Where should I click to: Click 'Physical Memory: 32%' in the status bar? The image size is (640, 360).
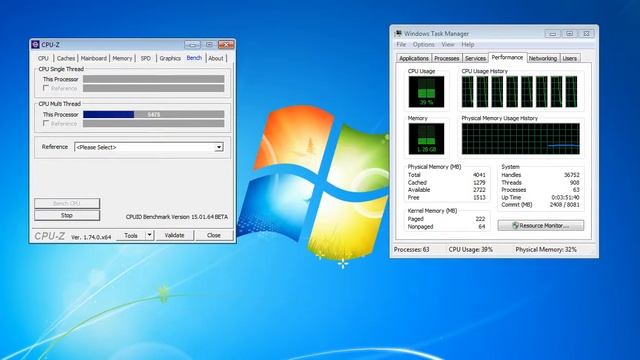pos(546,249)
